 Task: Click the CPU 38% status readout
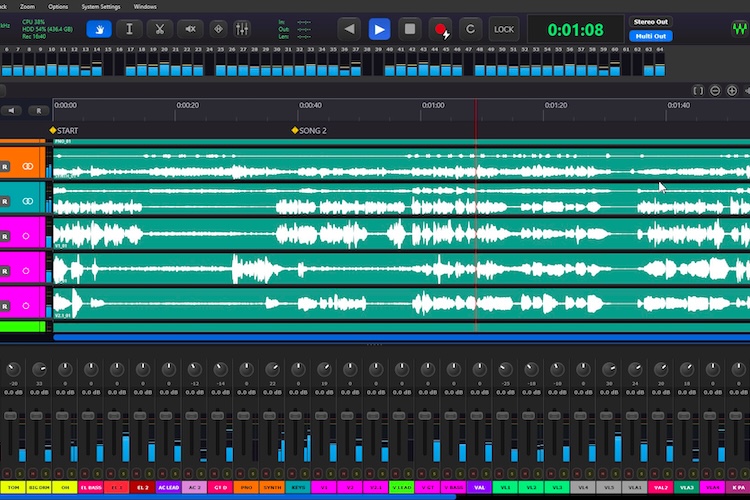click(33, 22)
